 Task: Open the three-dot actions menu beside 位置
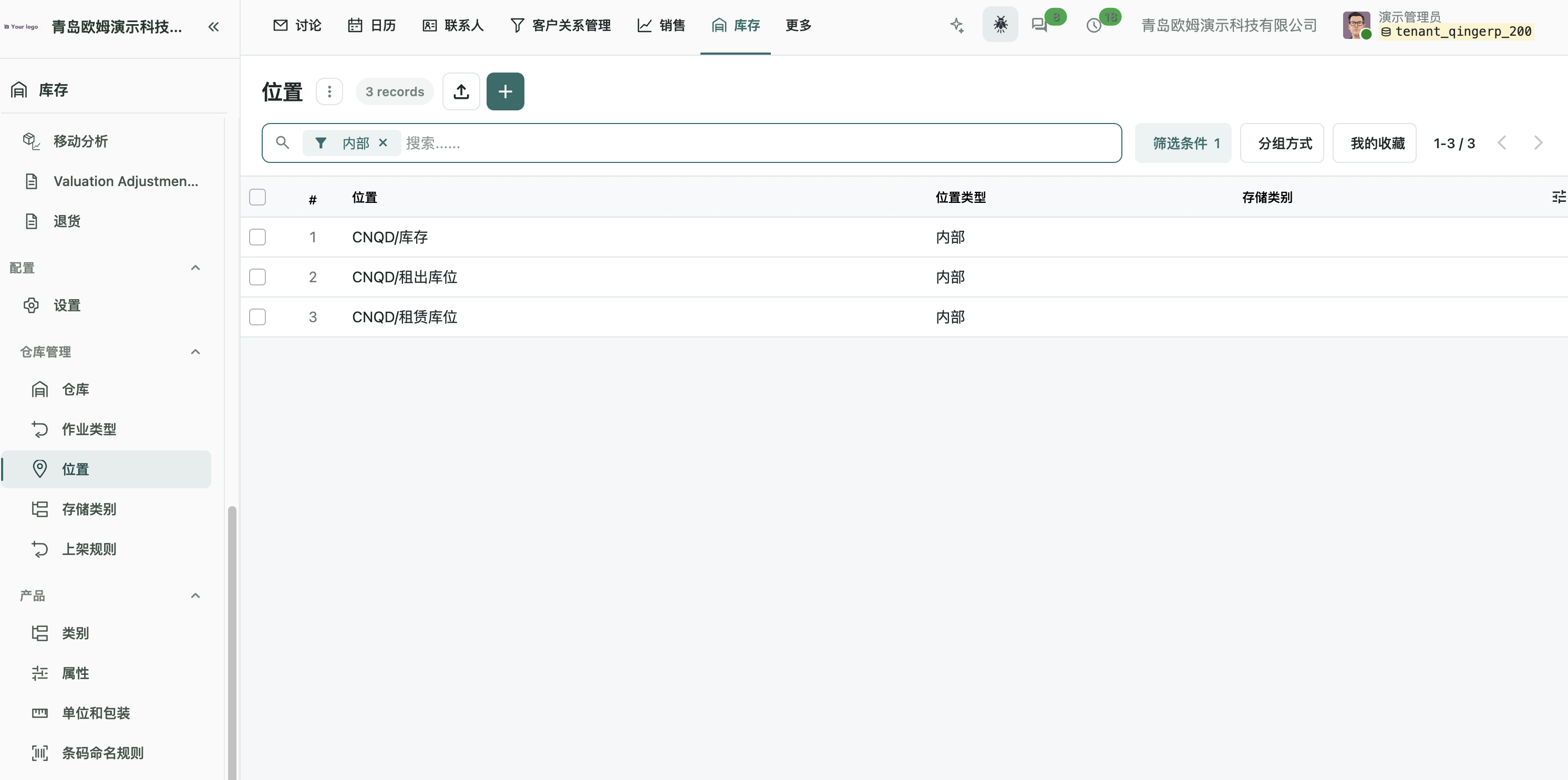[329, 91]
